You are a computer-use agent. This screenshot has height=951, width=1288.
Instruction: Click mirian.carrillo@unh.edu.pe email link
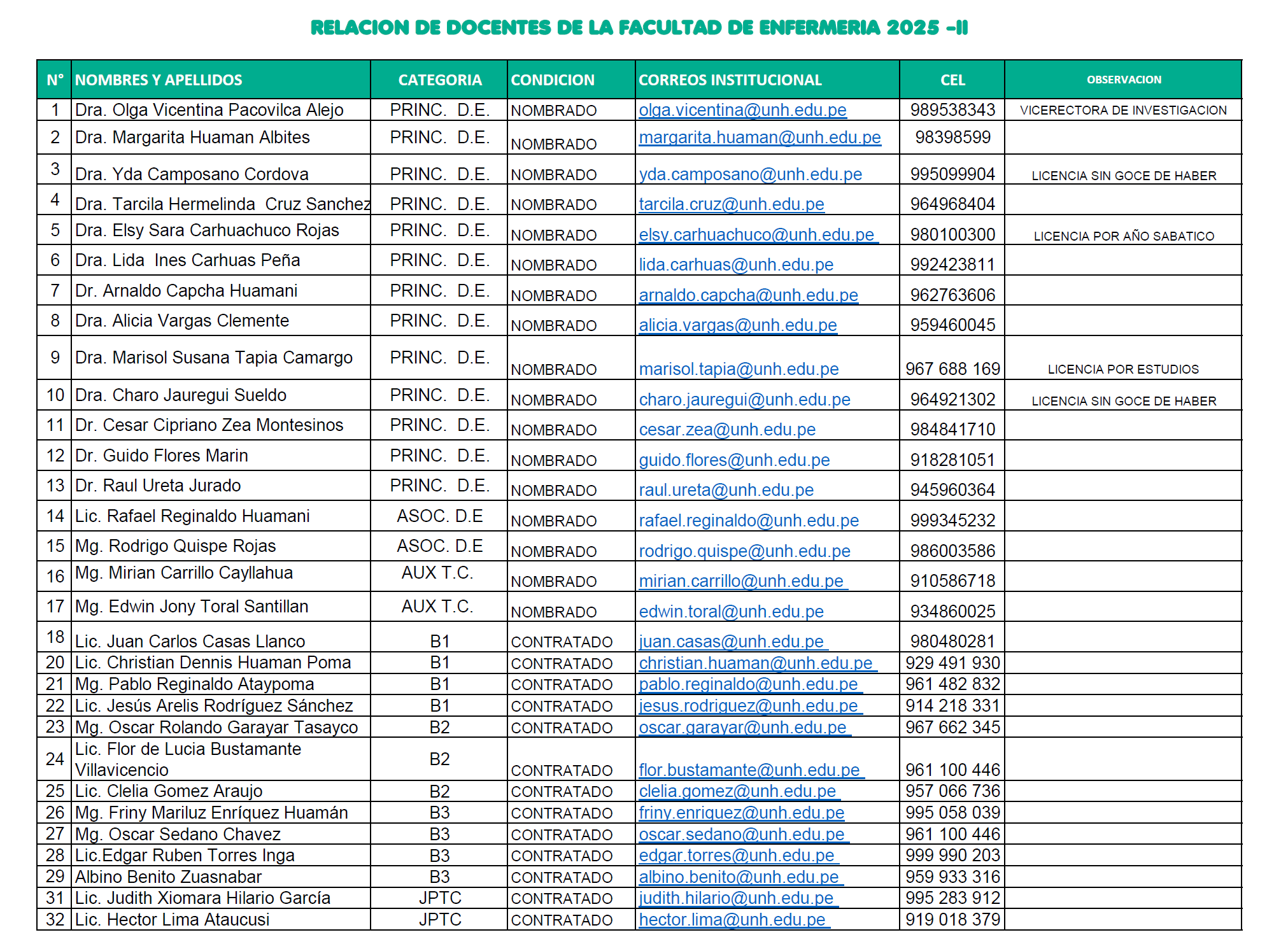741,581
